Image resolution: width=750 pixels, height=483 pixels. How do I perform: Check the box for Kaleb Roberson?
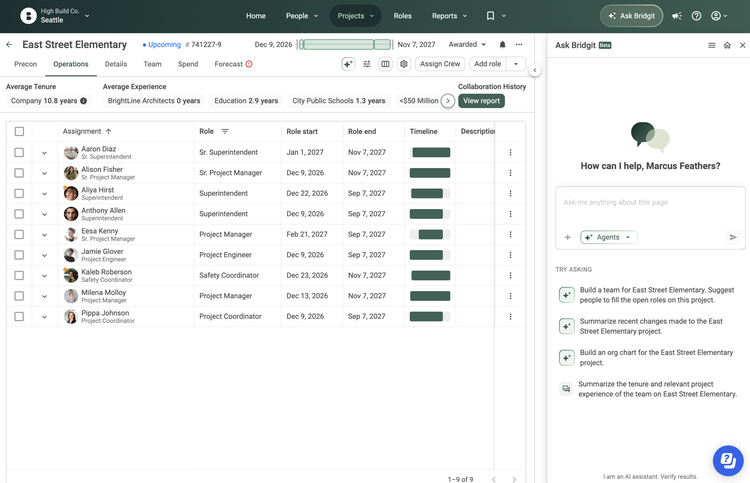(x=19, y=275)
